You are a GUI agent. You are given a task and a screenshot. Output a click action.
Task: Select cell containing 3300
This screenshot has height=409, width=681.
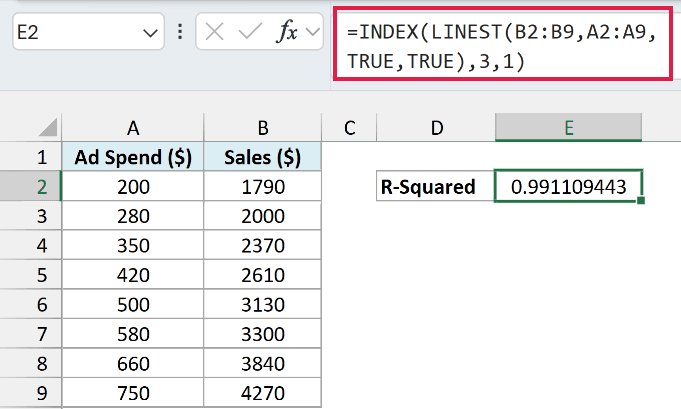pyautogui.click(x=262, y=334)
